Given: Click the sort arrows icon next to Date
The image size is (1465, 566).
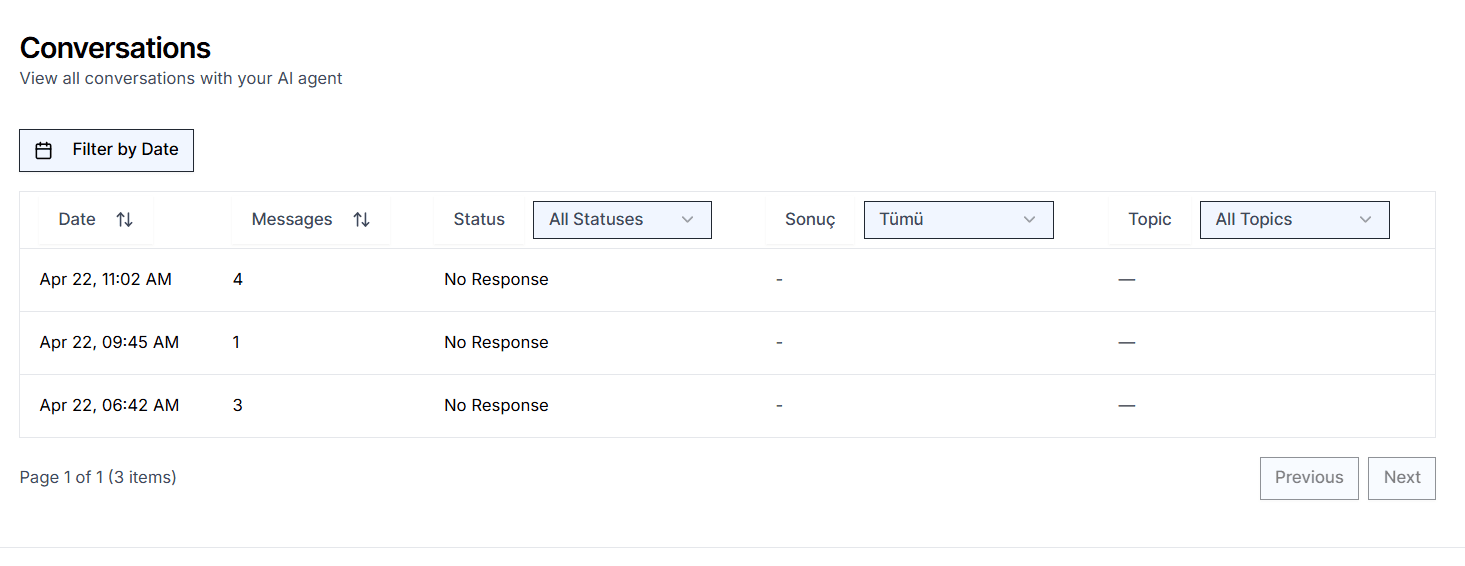Looking at the screenshot, I should [x=124, y=220].
